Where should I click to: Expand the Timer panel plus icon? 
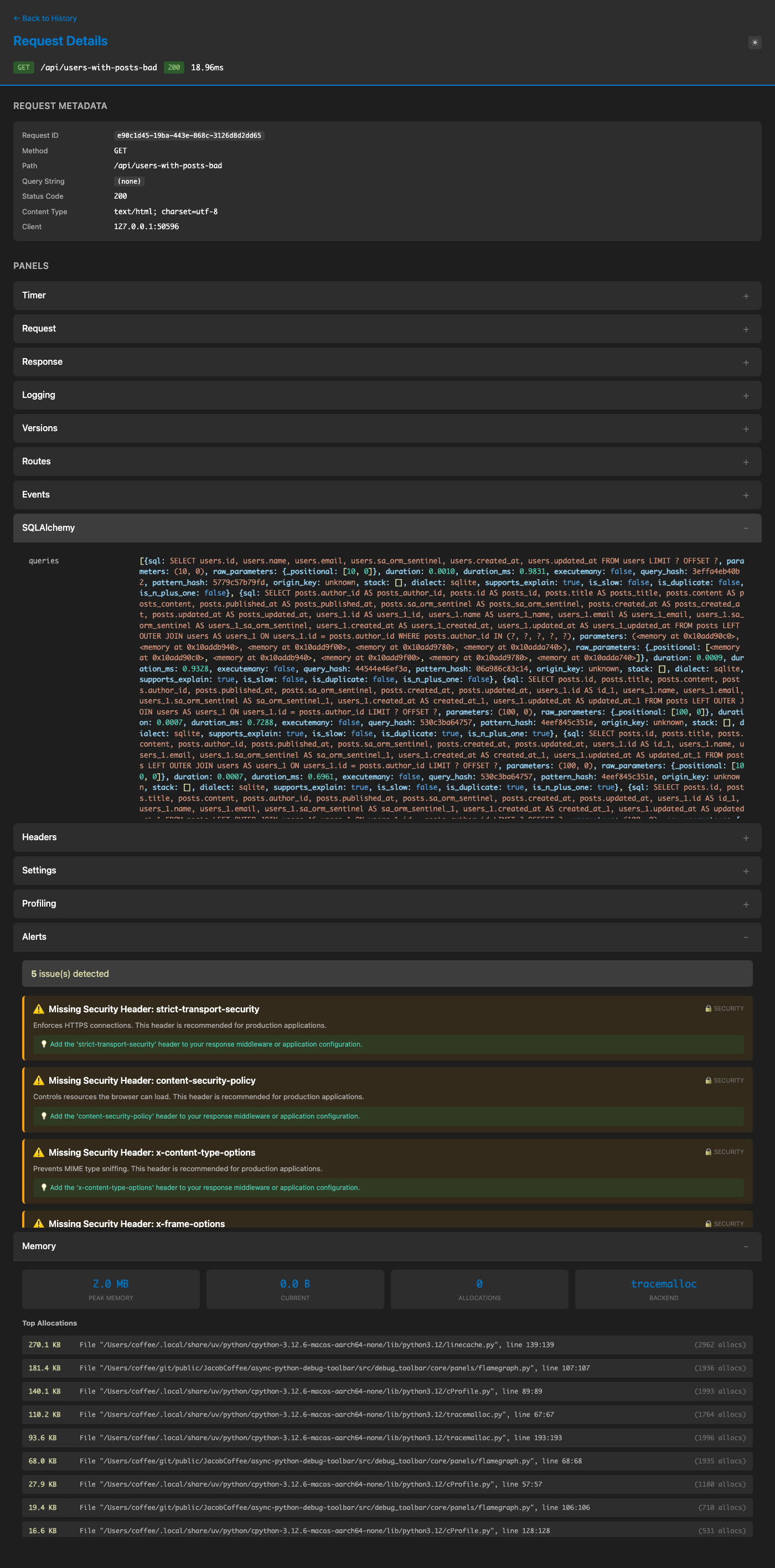tap(745, 296)
